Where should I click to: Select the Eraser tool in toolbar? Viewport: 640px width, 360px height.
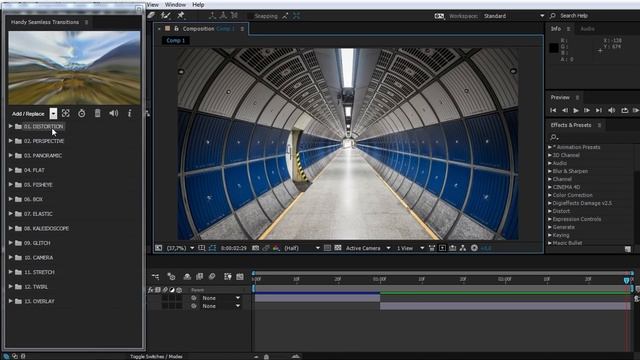pyautogui.click(x=151, y=16)
